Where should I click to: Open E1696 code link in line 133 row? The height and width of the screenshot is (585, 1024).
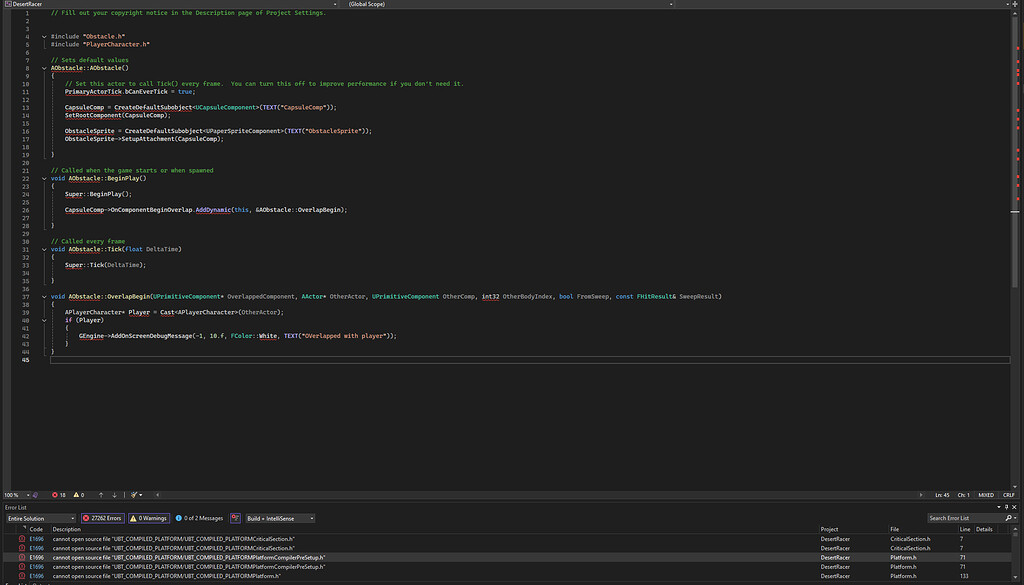37,576
